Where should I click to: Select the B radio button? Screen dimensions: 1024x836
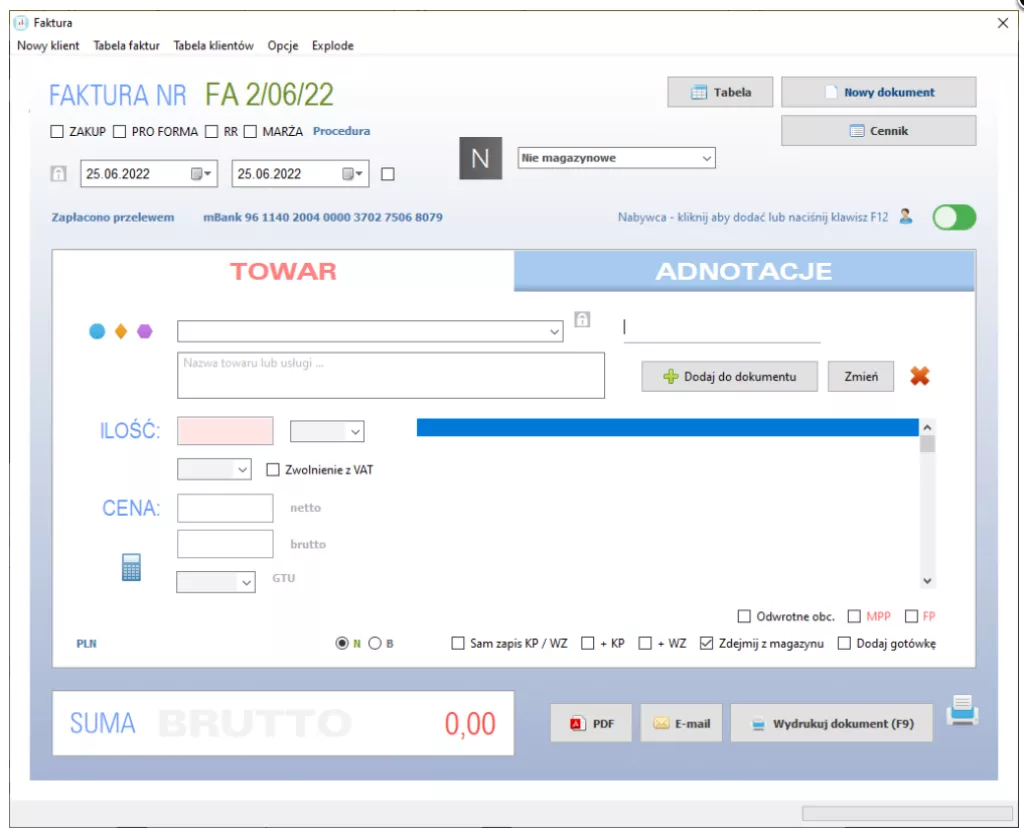click(x=375, y=643)
